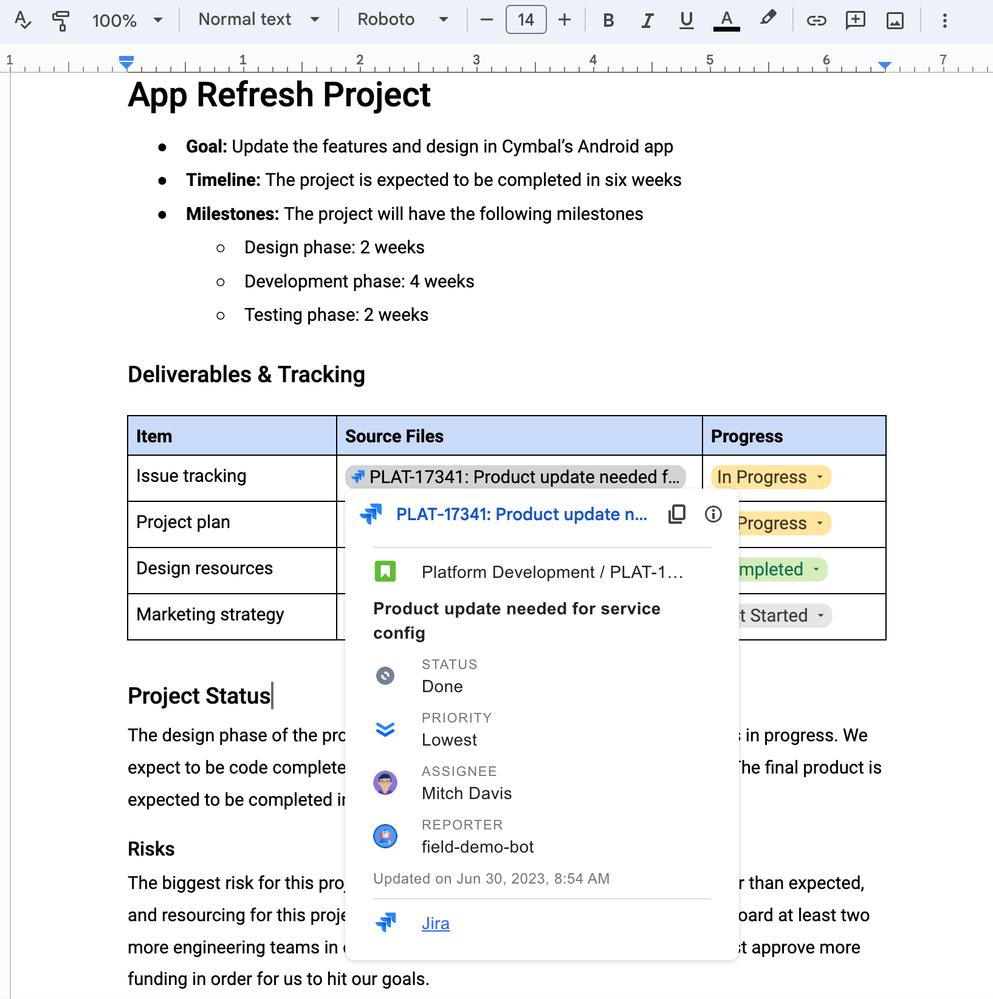Open the Roboto font dropdown
The height and width of the screenshot is (999, 993).
point(403,20)
